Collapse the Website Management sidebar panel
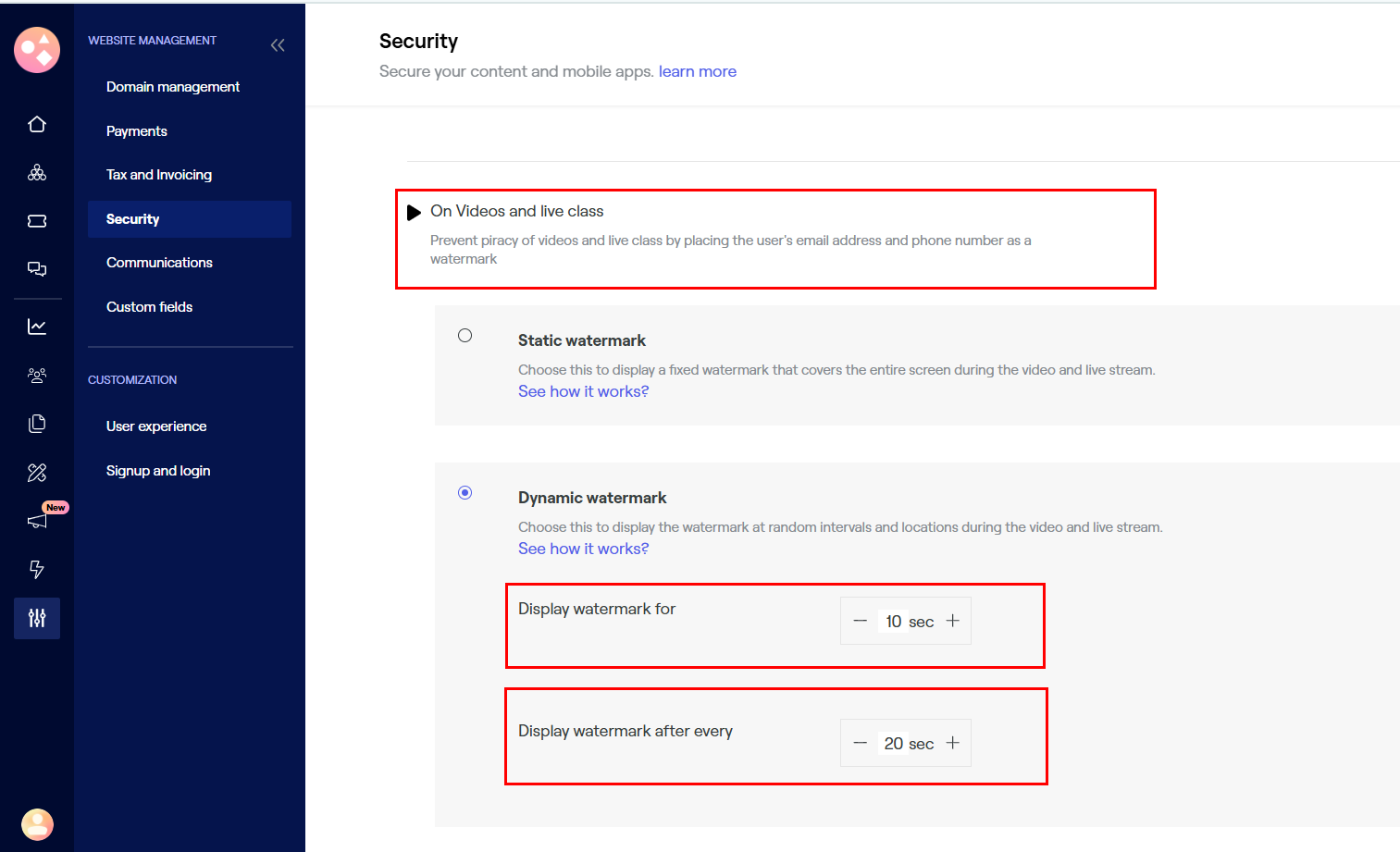Image resolution: width=1400 pixels, height=852 pixels. [278, 45]
